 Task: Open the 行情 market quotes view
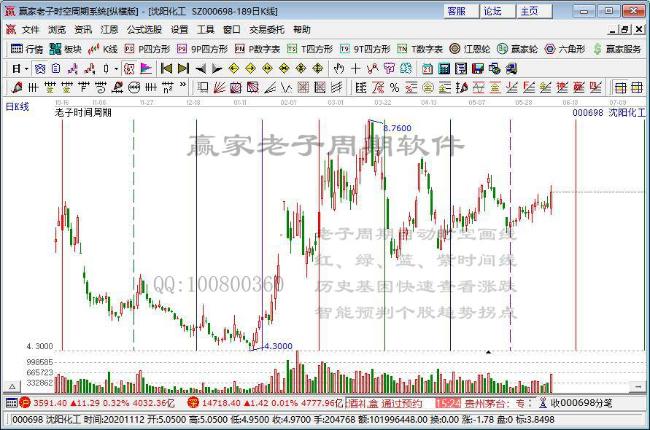click(x=27, y=49)
